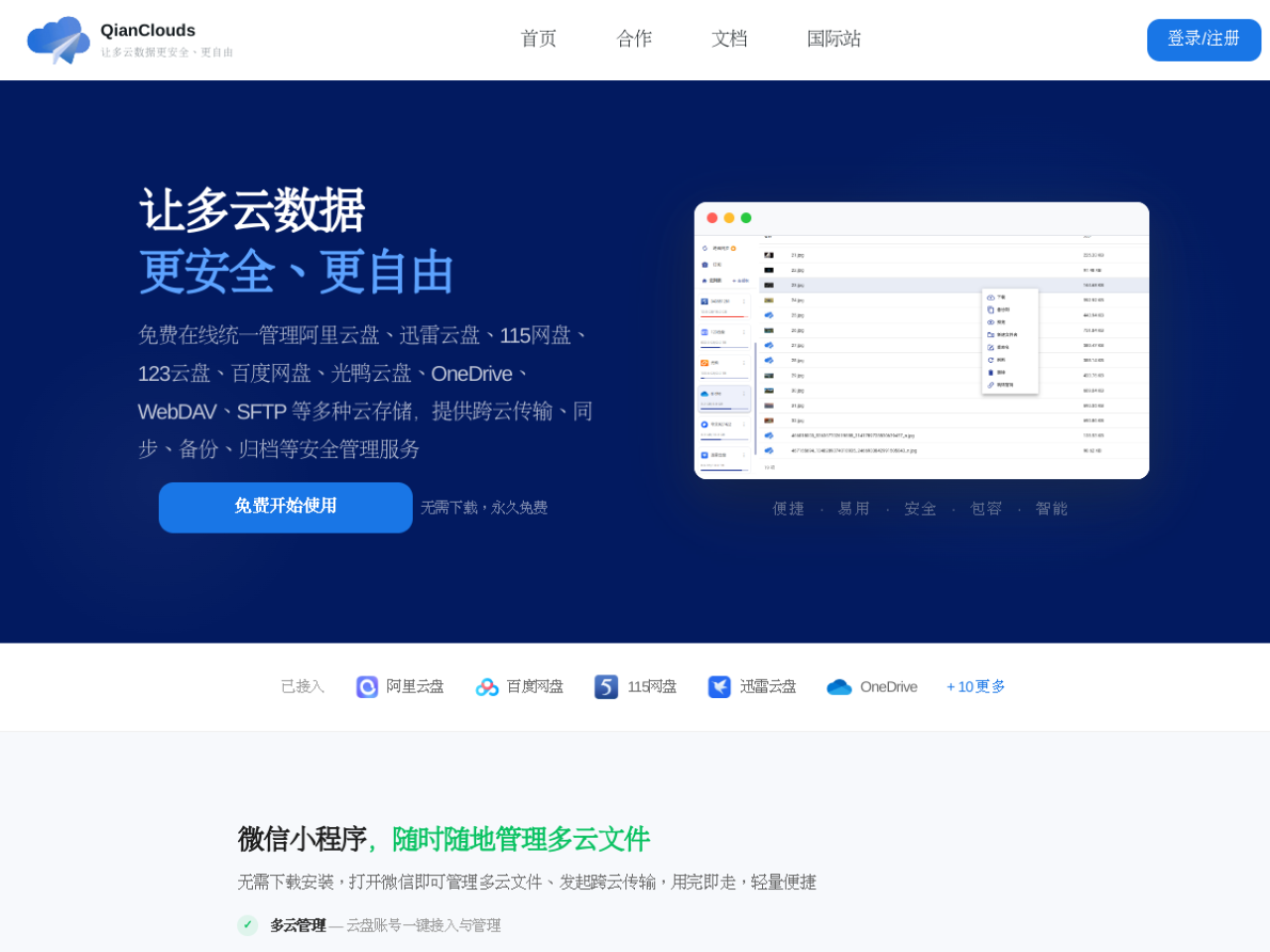The width and height of the screenshot is (1270, 952).
Task: Click the 百度网盘 text label
Action: point(535,686)
